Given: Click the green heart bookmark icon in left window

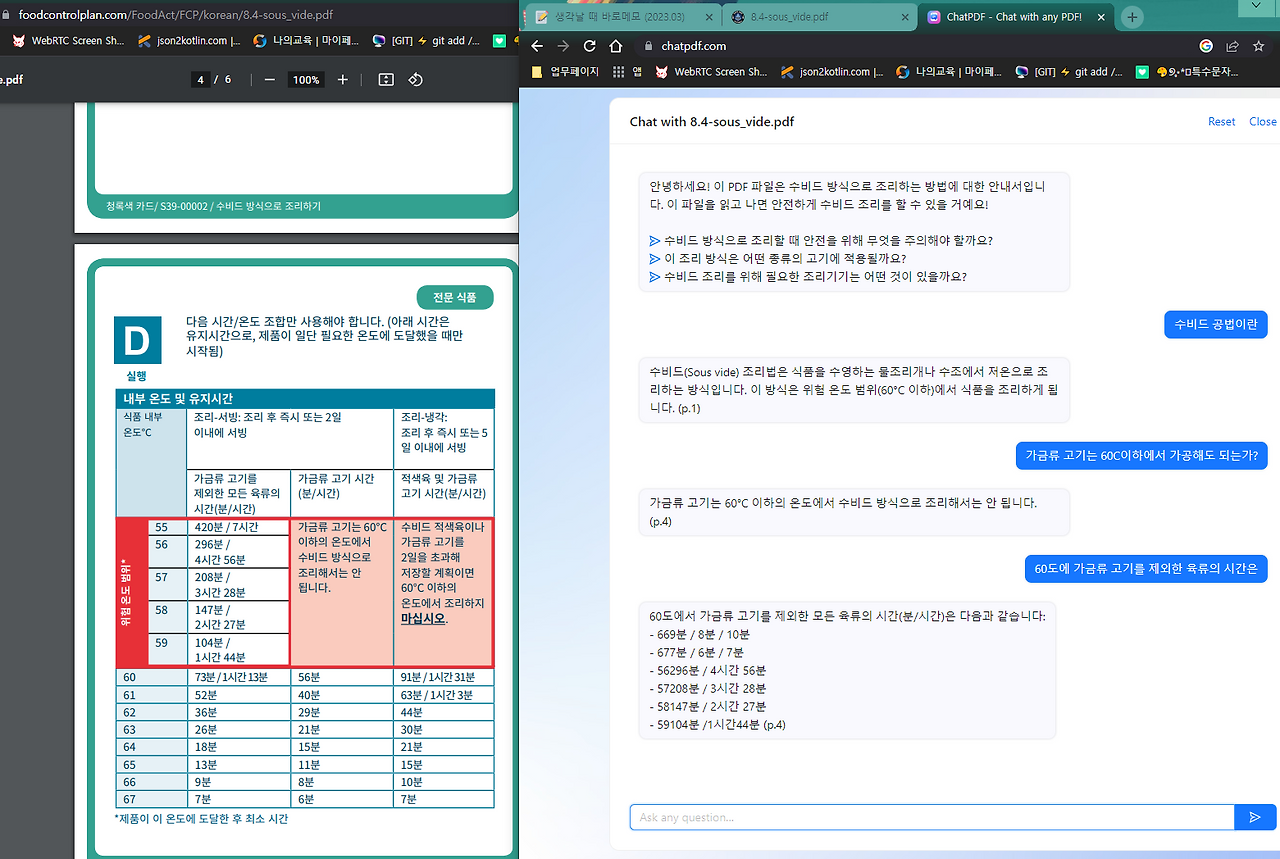Looking at the screenshot, I should 500,42.
